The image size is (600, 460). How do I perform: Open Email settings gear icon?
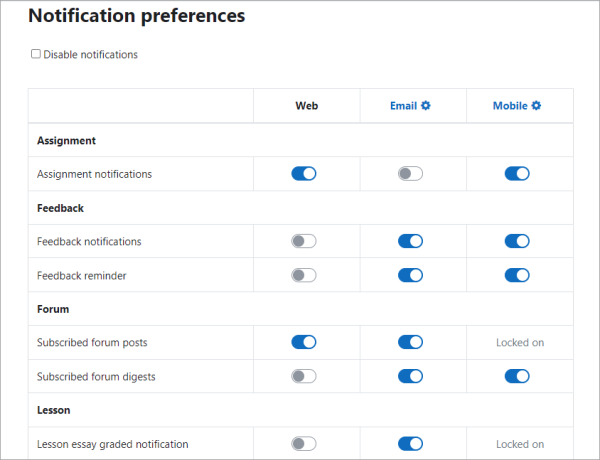pyautogui.click(x=426, y=106)
